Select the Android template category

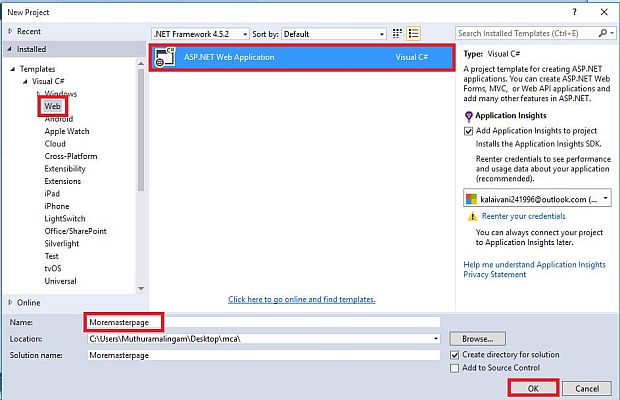coord(59,119)
